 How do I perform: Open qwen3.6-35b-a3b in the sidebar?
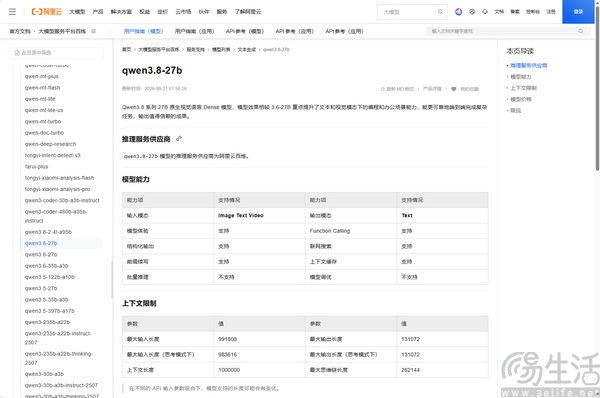pyautogui.click(x=47, y=266)
